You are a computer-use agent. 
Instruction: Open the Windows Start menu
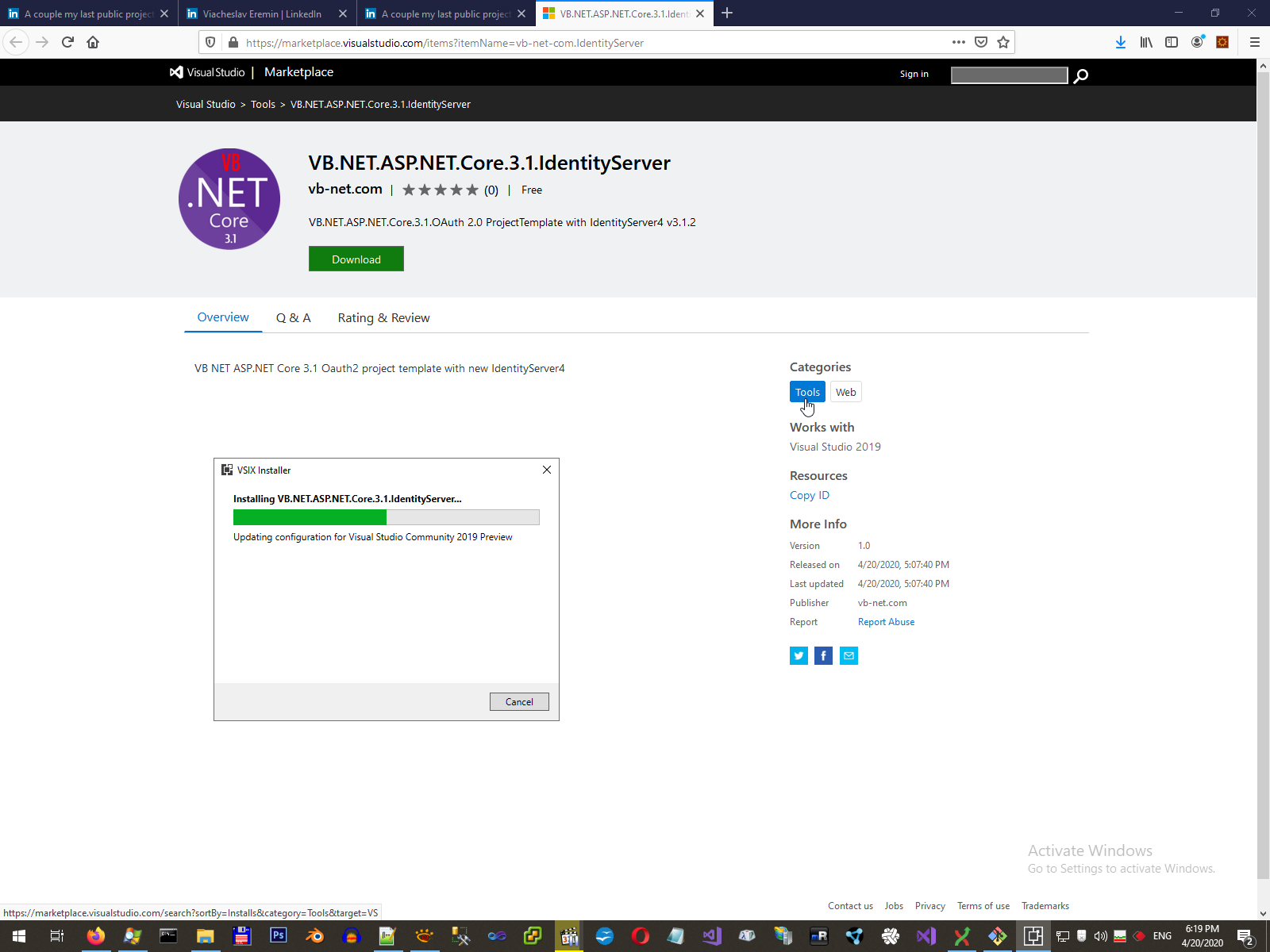tap(19, 936)
